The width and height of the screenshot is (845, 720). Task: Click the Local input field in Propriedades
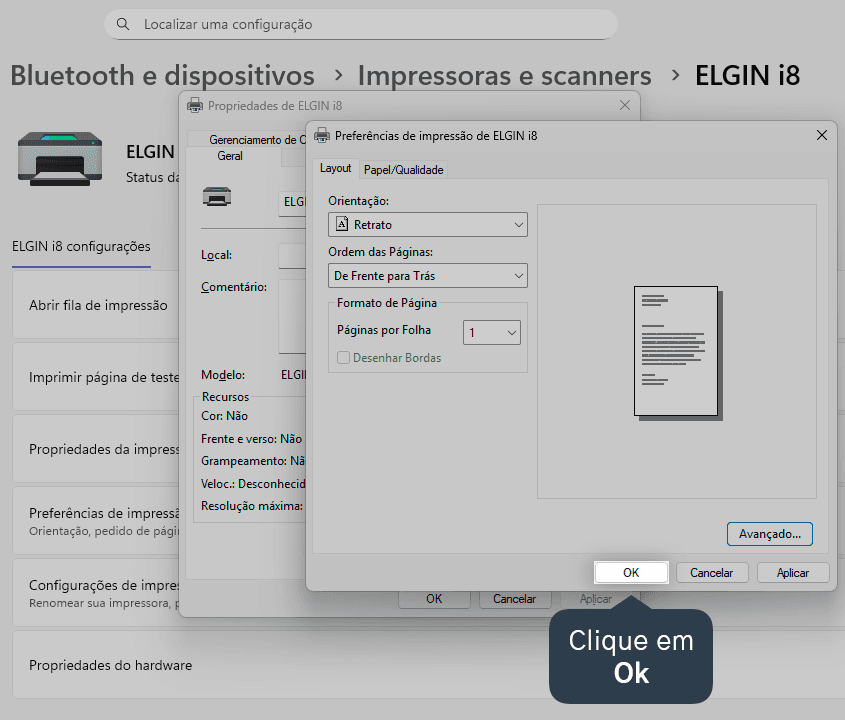coord(292,256)
